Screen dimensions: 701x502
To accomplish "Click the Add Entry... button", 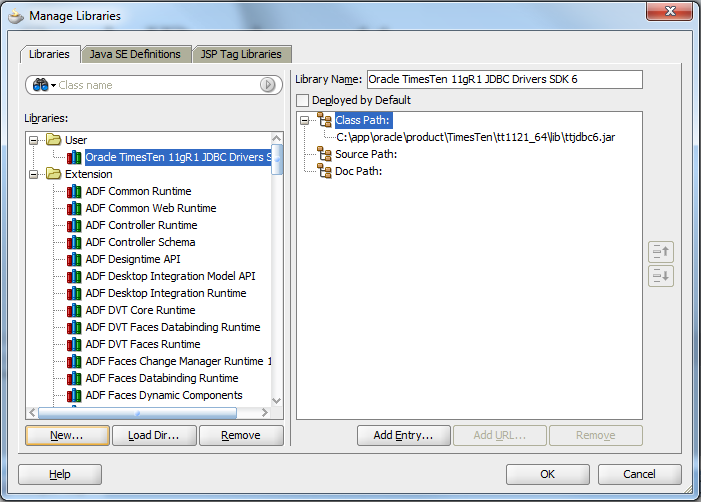I will point(404,435).
